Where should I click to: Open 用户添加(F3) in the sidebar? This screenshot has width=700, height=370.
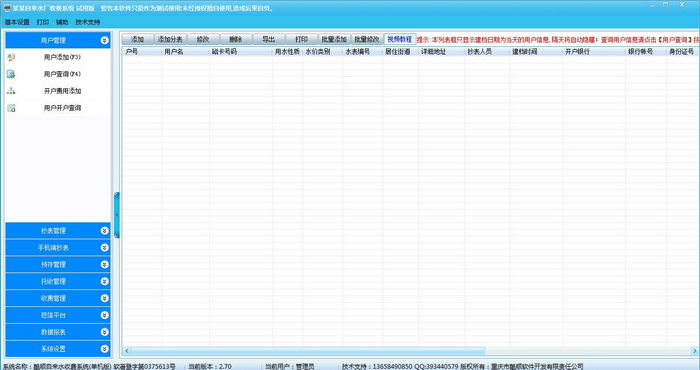pos(62,57)
